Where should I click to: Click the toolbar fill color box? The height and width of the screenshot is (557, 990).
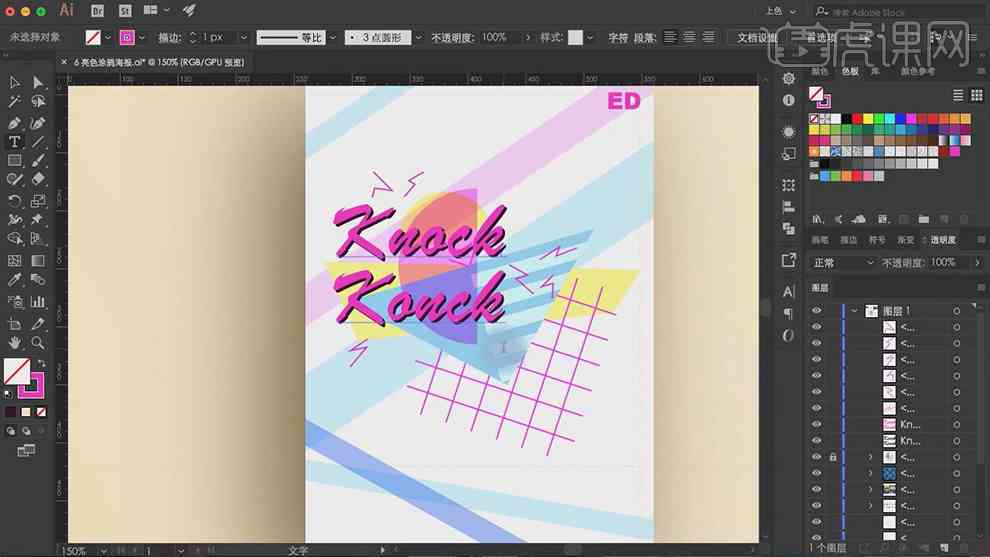17,371
